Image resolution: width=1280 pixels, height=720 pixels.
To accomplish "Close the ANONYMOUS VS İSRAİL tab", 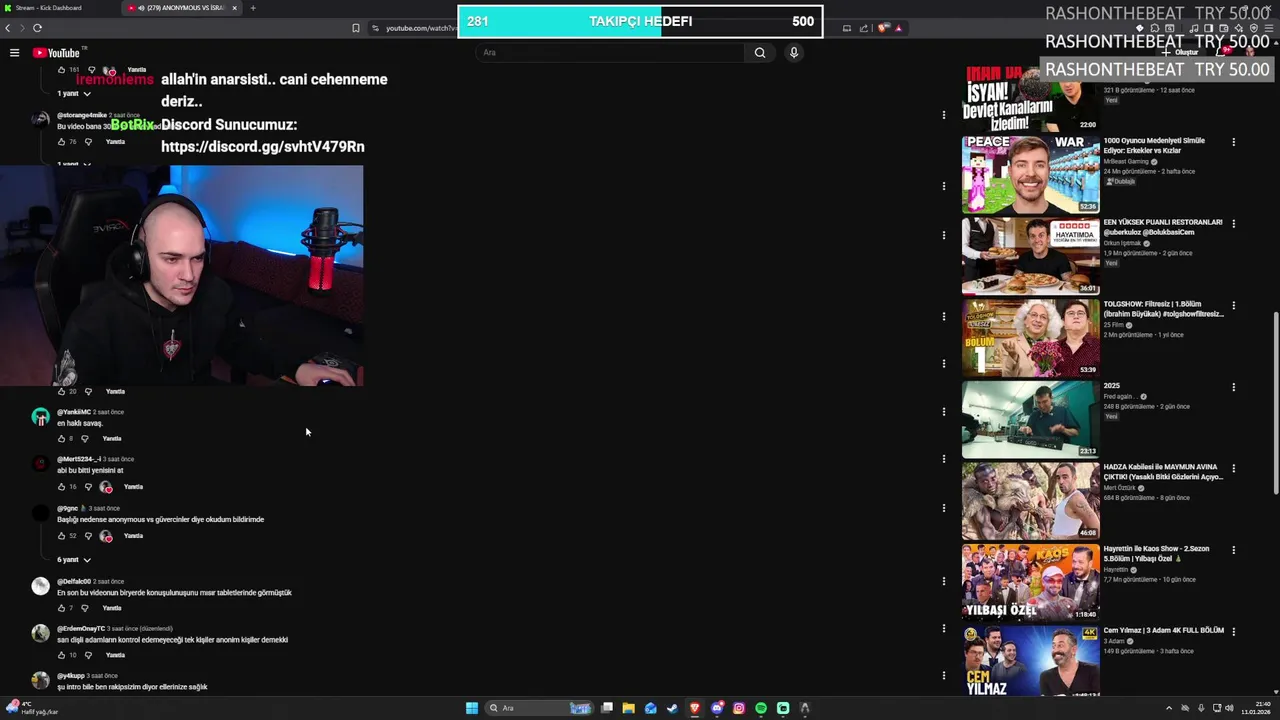I will tap(235, 8).
